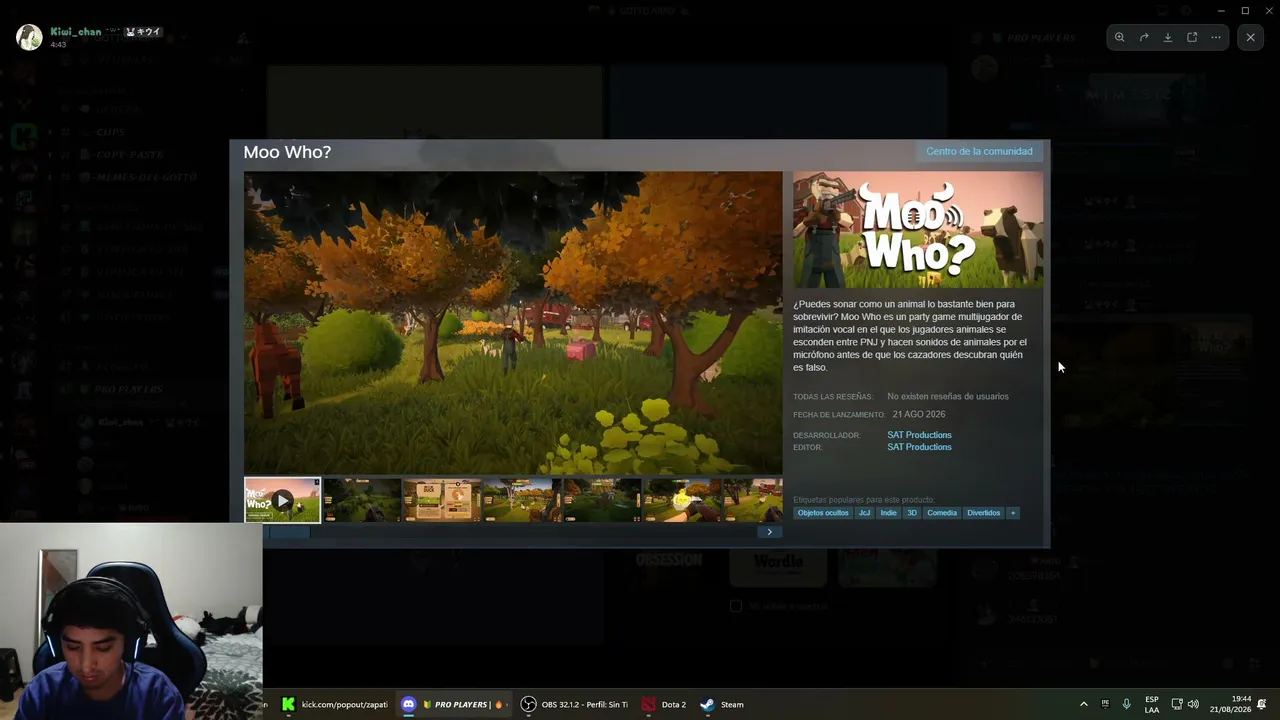Image resolution: width=1280 pixels, height=720 pixels.
Task: Select the seventh partially visible screenshot thumbnail
Action: 753,500
